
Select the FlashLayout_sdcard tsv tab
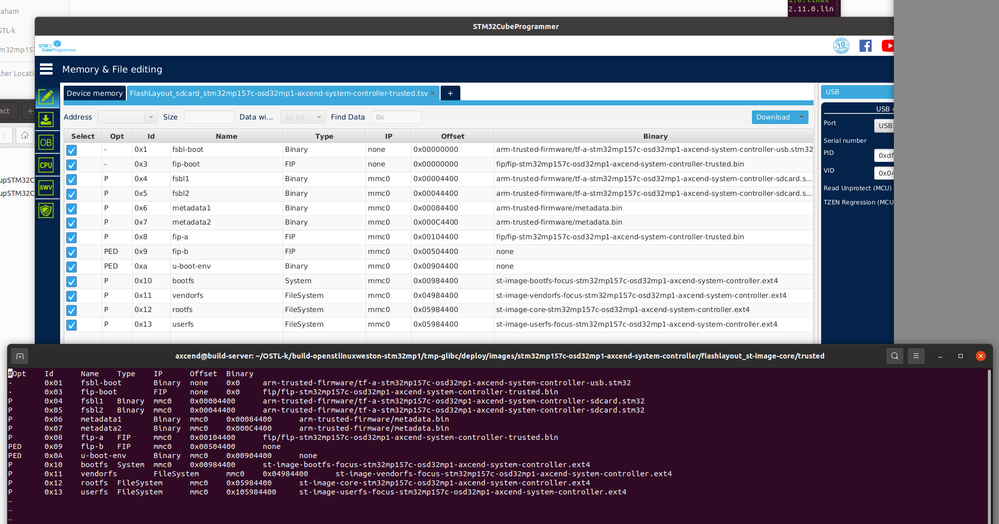[278, 93]
